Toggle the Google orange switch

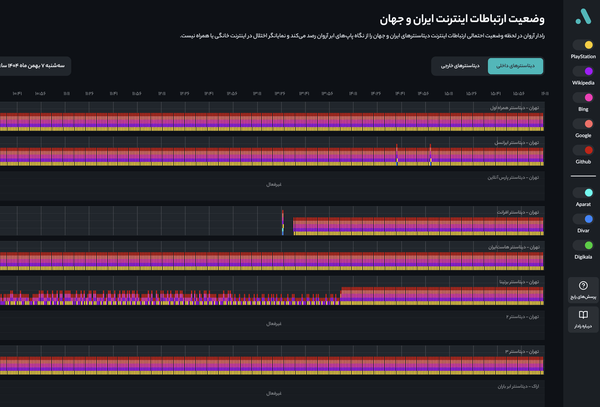point(583,124)
